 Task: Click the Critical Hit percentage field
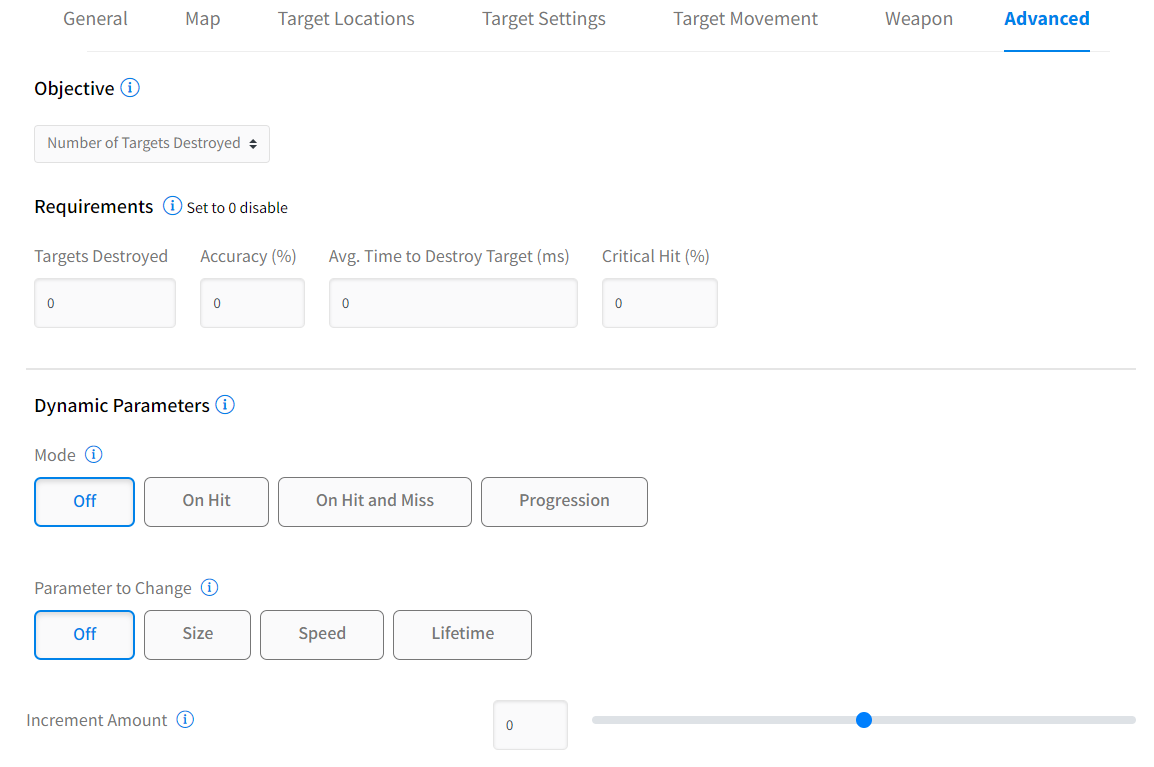659,303
